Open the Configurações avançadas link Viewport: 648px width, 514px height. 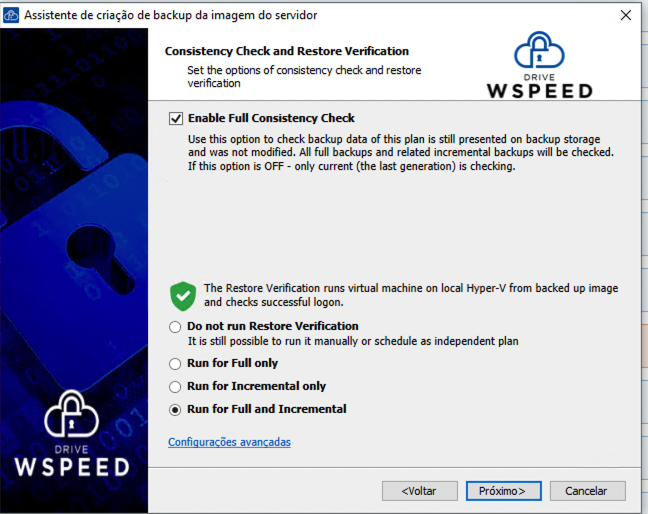click(x=229, y=442)
